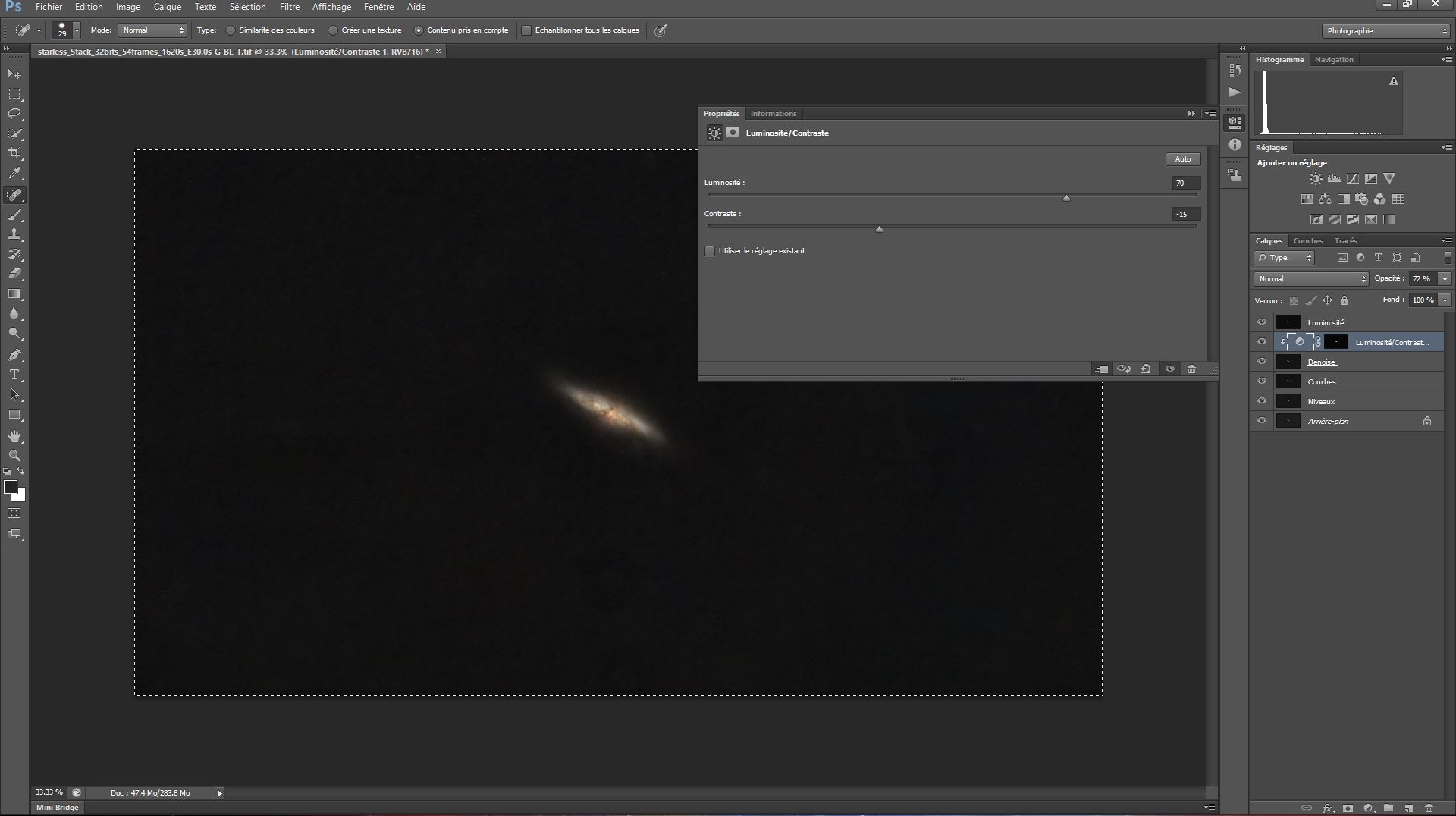Enable Utiliser le réglage existant checkbox
This screenshot has width=1456, height=816.
[x=710, y=251]
